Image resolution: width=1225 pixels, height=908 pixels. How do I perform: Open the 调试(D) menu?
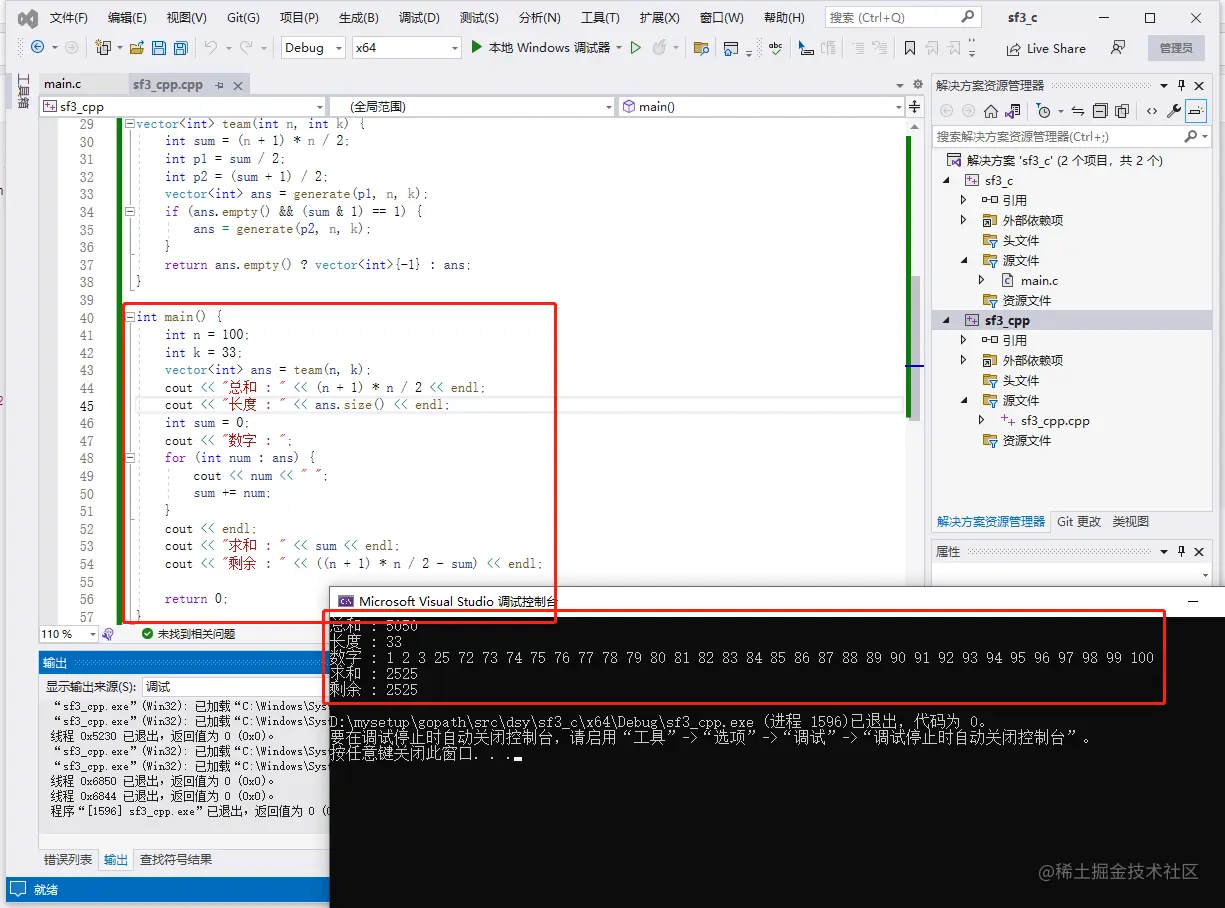pyautogui.click(x=419, y=18)
